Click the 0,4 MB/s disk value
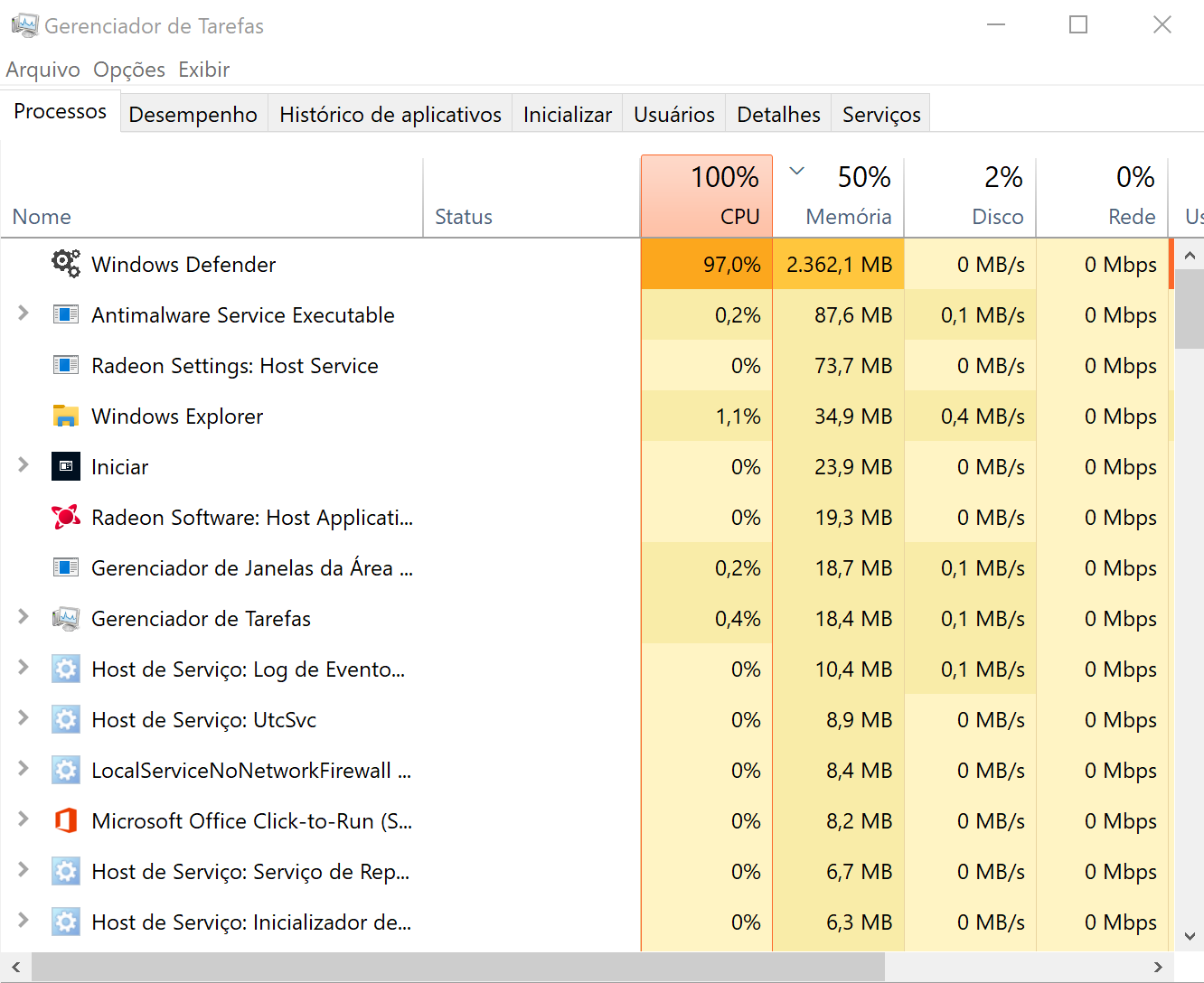 (983, 417)
